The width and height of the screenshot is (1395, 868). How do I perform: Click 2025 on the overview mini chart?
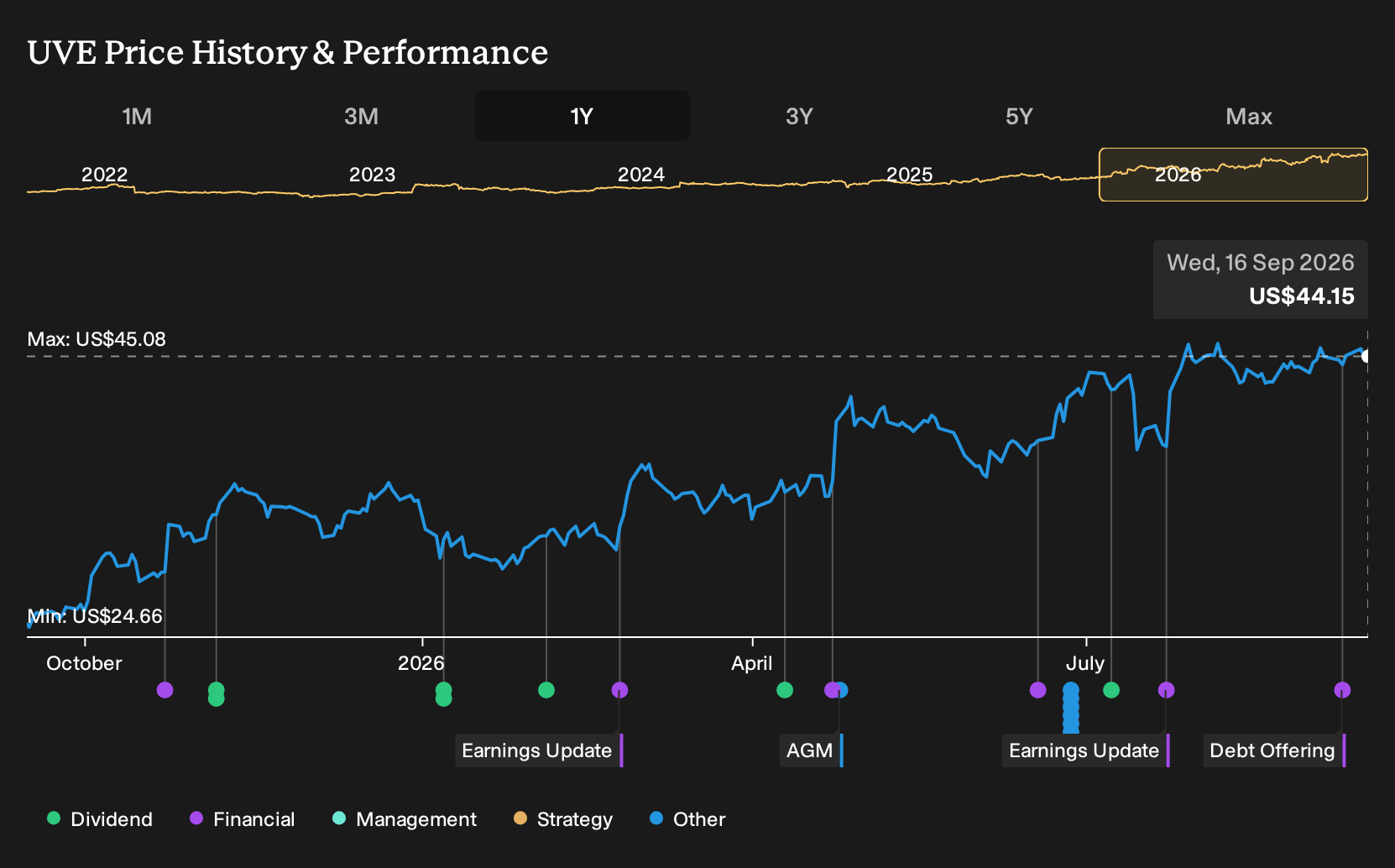[x=909, y=175]
